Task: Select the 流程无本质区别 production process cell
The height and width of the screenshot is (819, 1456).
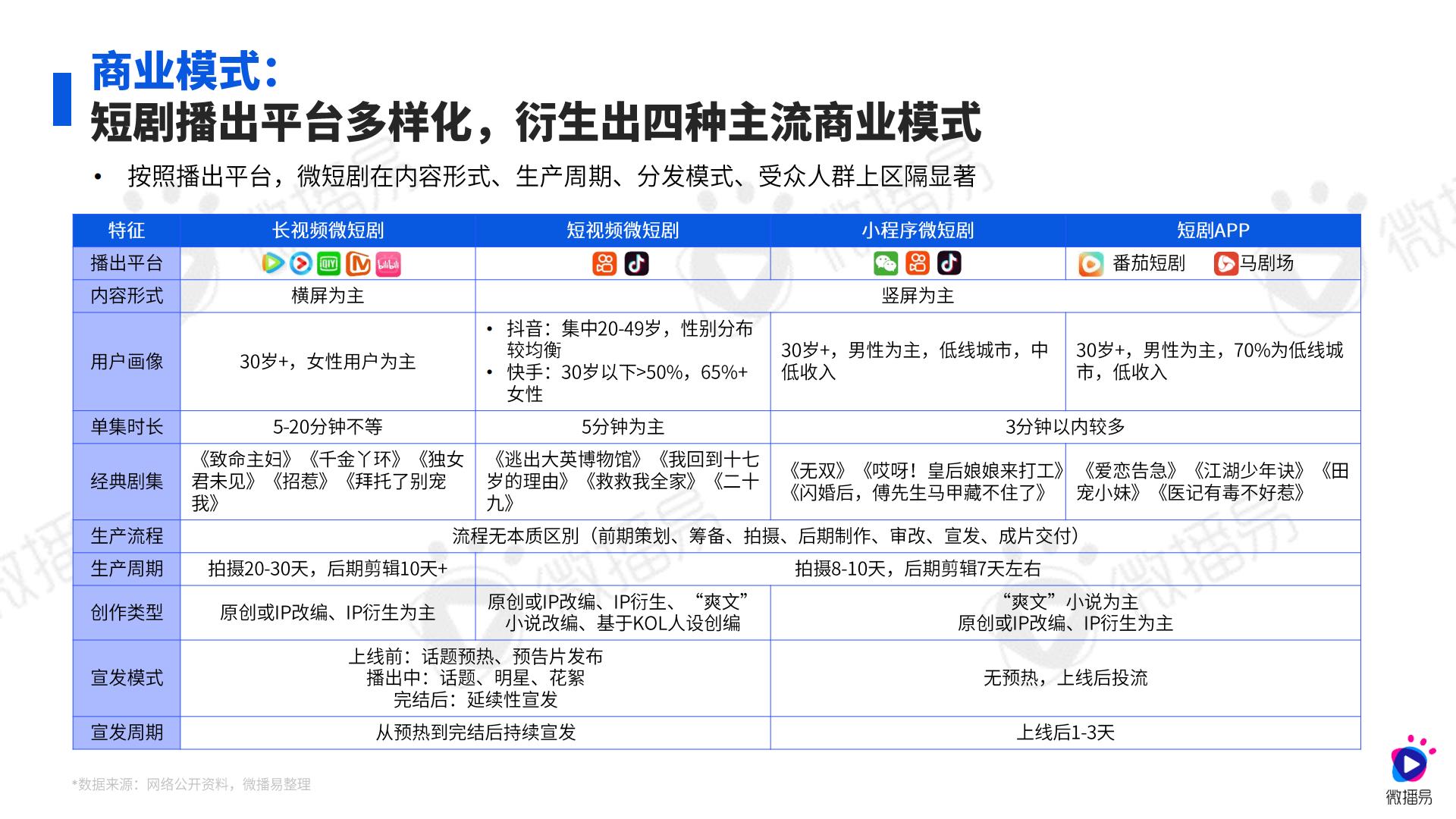Action: pyautogui.click(x=770, y=536)
